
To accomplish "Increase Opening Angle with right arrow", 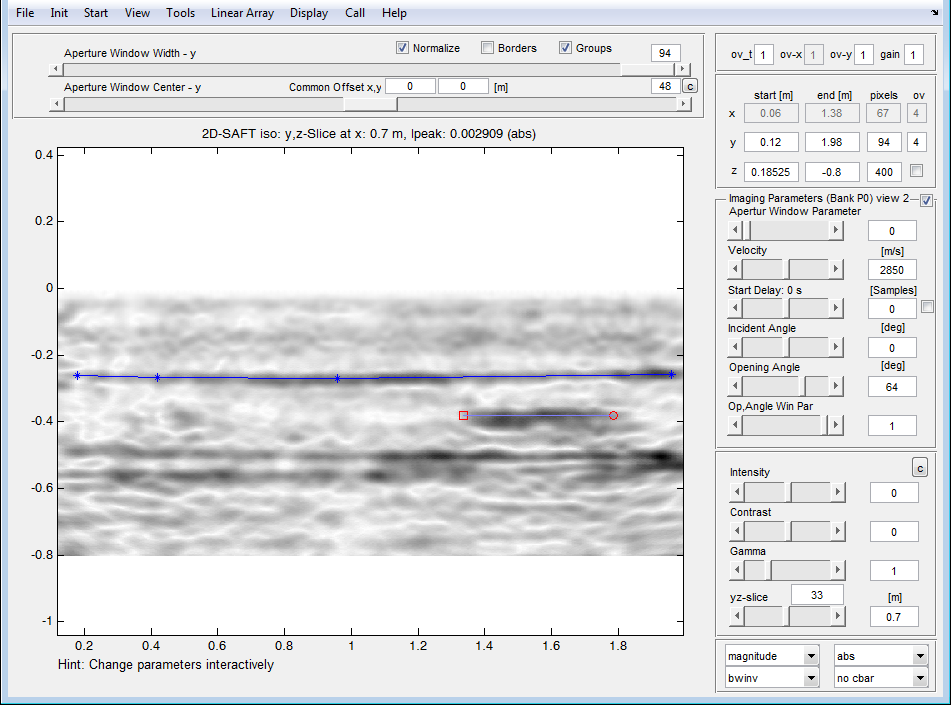I will click(x=836, y=386).
